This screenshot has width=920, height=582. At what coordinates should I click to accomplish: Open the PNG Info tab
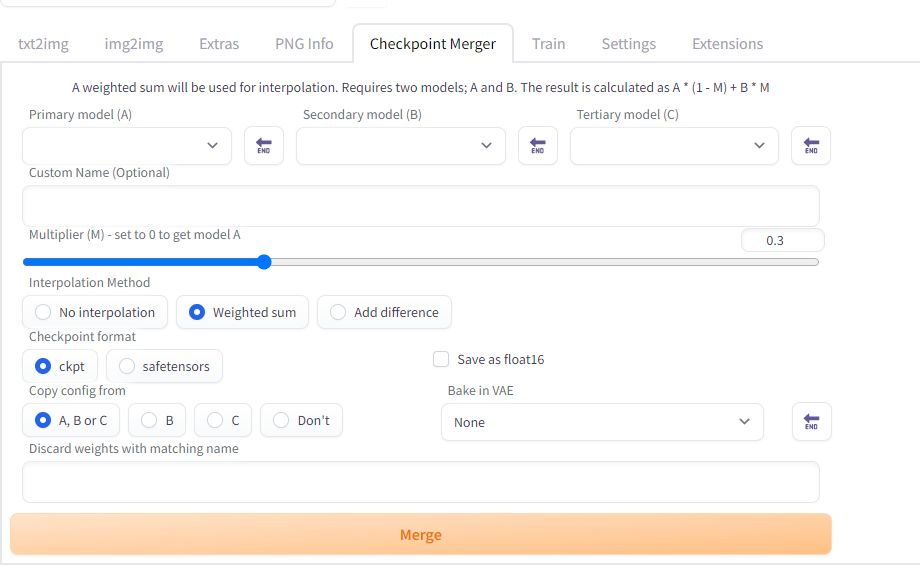tap(304, 44)
